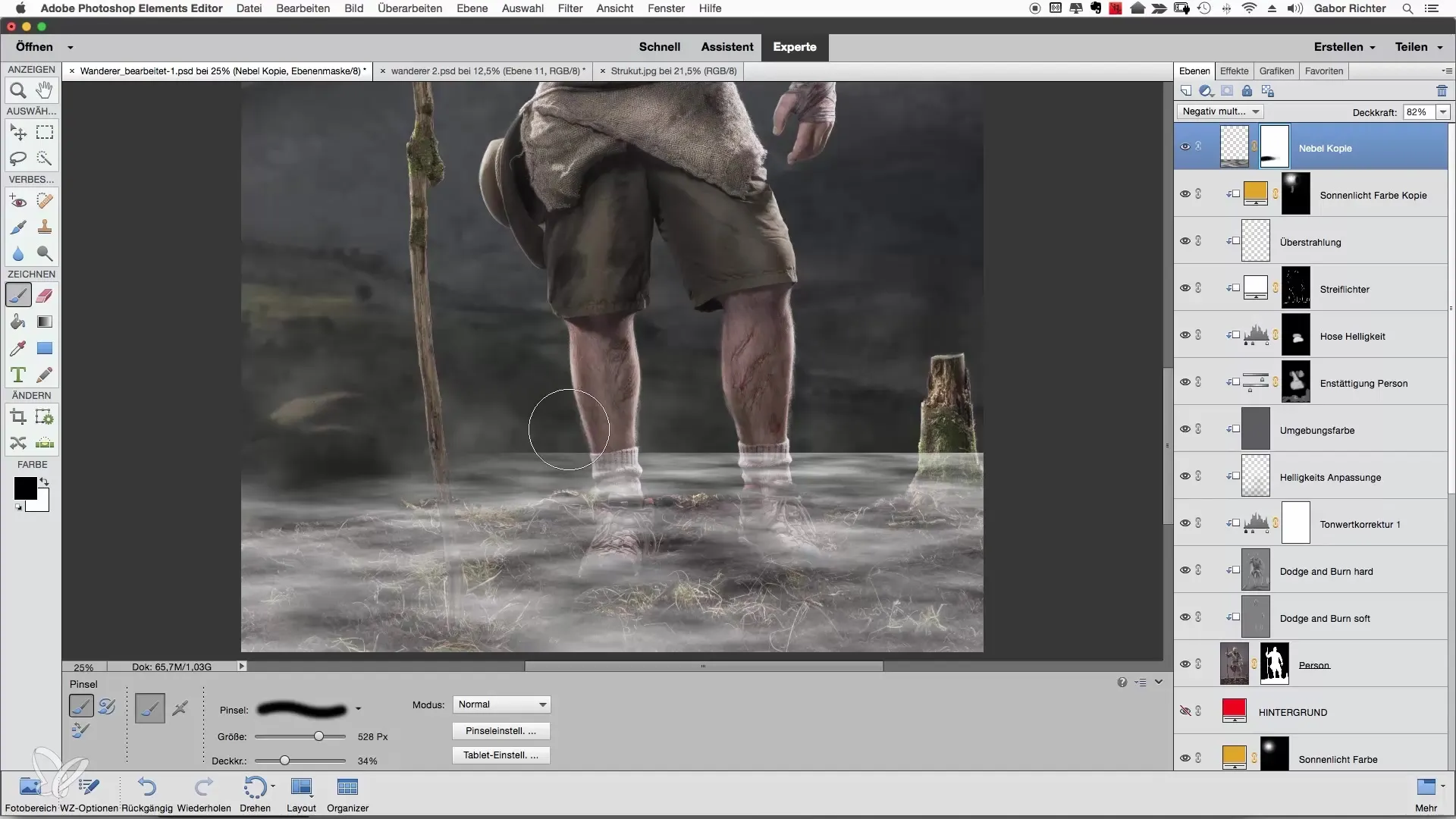The width and height of the screenshot is (1456, 819).
Task: Show the hidden HINTERGRUND layer
Action: 1185,711
